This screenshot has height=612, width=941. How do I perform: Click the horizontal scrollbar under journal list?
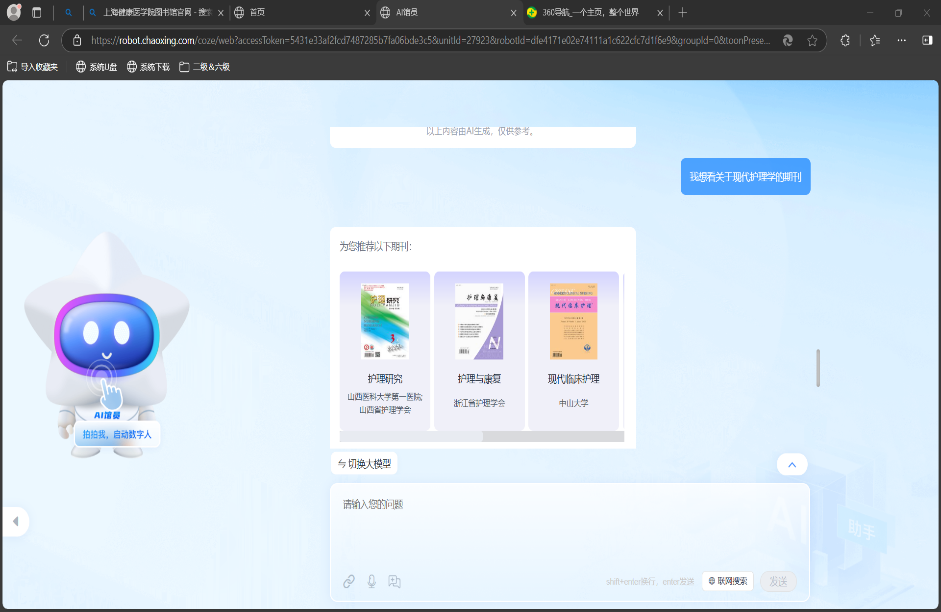(411, 436)
